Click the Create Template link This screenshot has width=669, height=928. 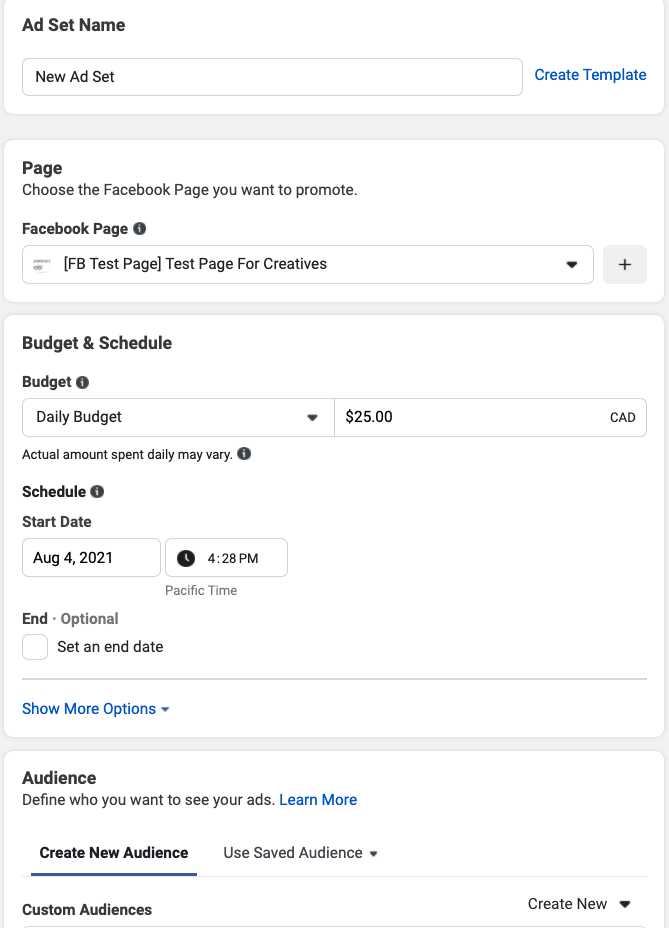click(x=590, y=75)
